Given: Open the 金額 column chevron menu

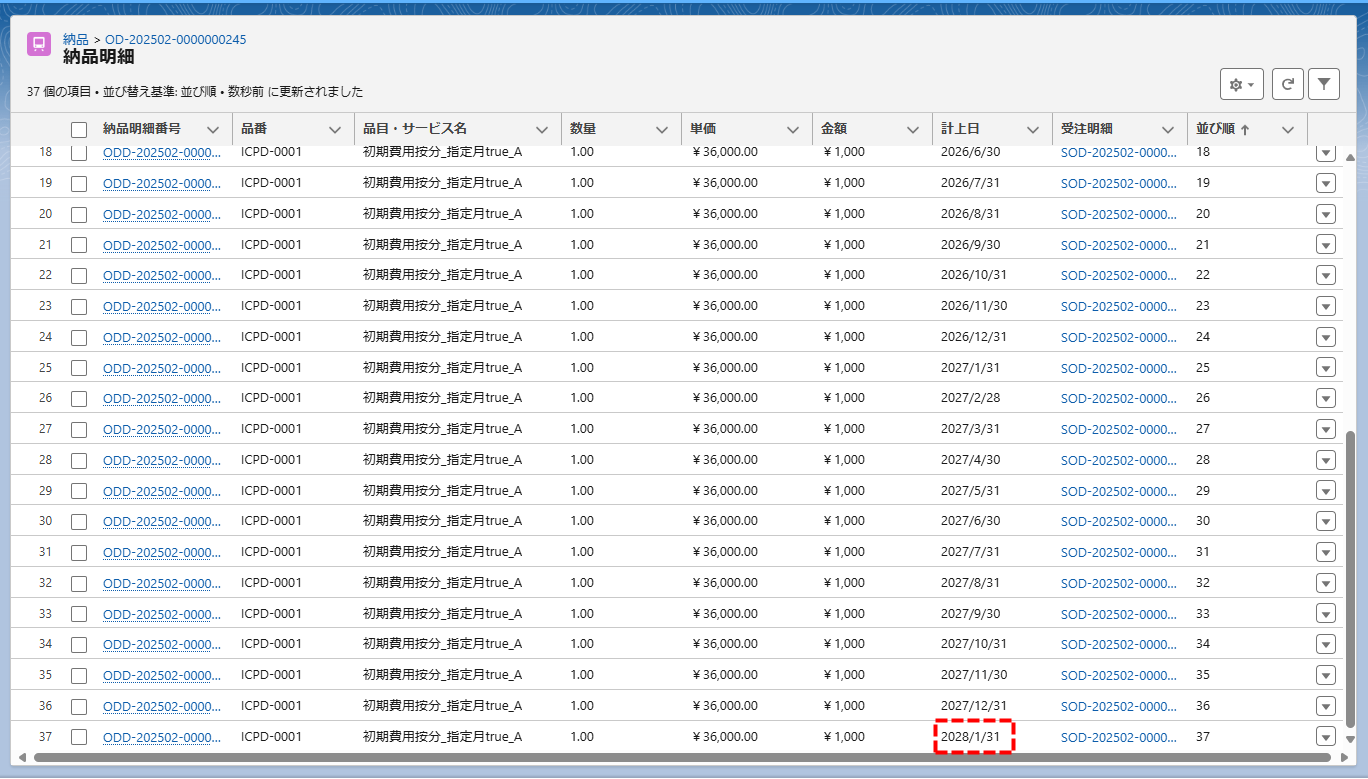Looking at the screenshot, I should pos(912,130).
